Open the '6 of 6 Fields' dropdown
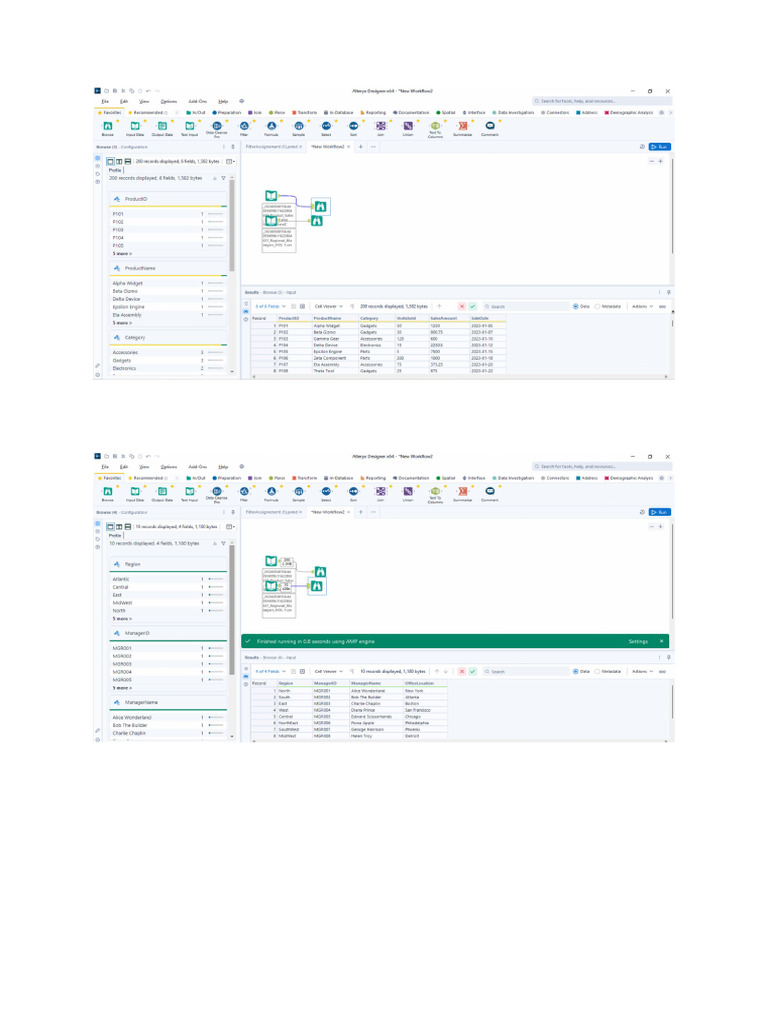The image size is (768, 1024). [x=270, y=306]
